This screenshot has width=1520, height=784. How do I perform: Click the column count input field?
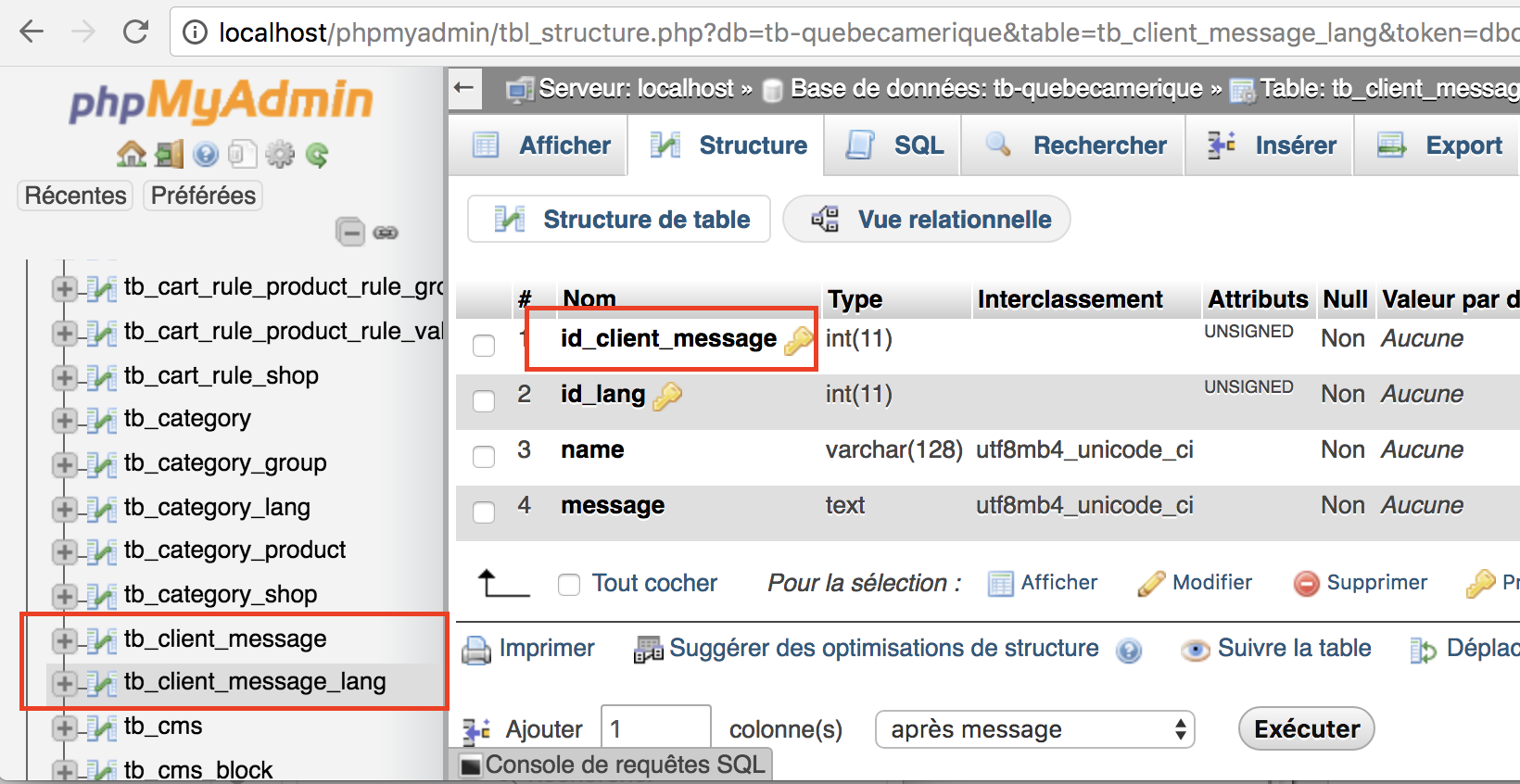655,729
